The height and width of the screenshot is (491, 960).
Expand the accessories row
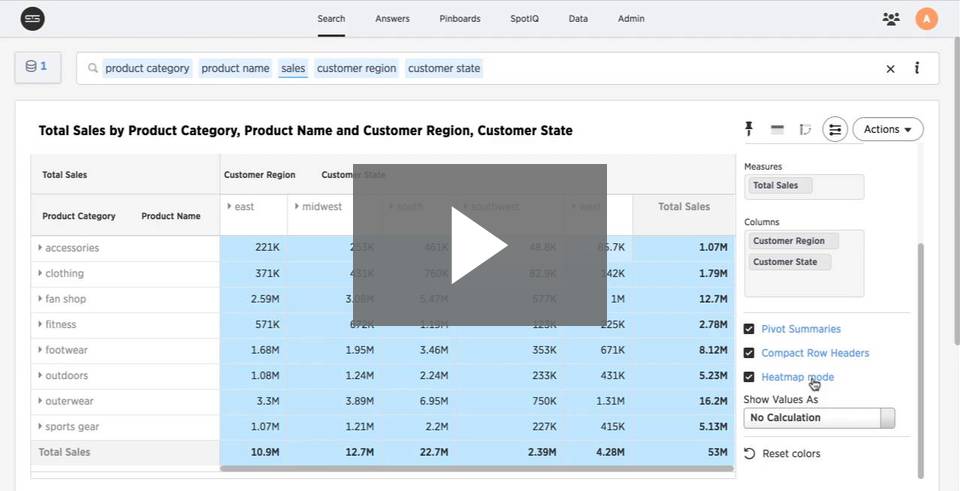[x=40, y=248]
